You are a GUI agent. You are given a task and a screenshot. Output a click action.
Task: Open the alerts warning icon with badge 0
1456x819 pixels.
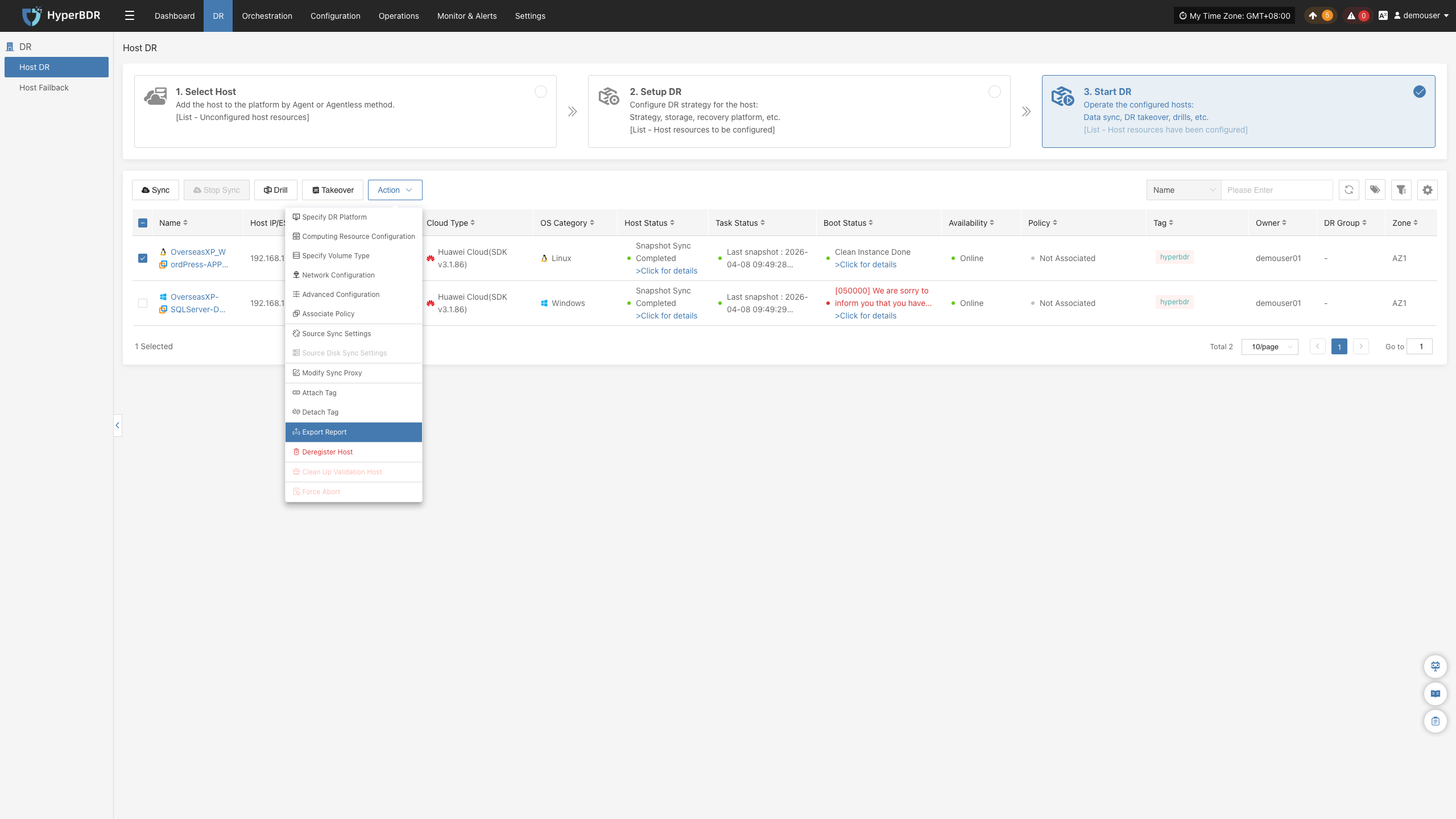tap(1357, 15)
